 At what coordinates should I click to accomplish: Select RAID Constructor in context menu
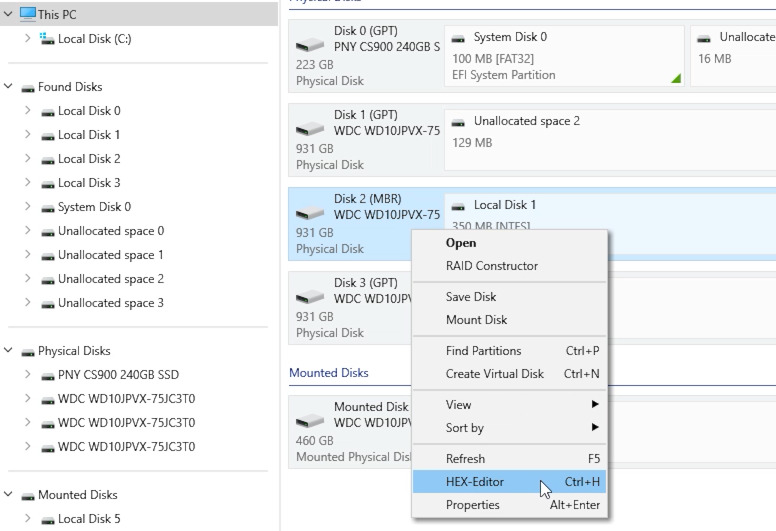point(509,266)
